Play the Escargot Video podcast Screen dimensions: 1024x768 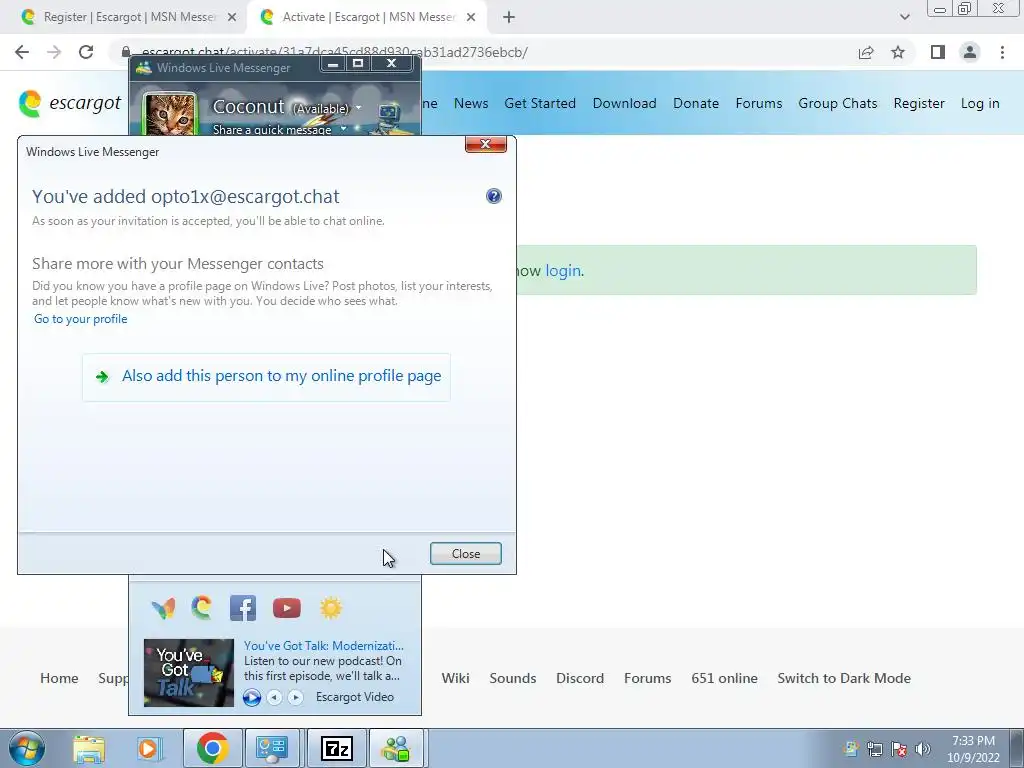[251, 697]
